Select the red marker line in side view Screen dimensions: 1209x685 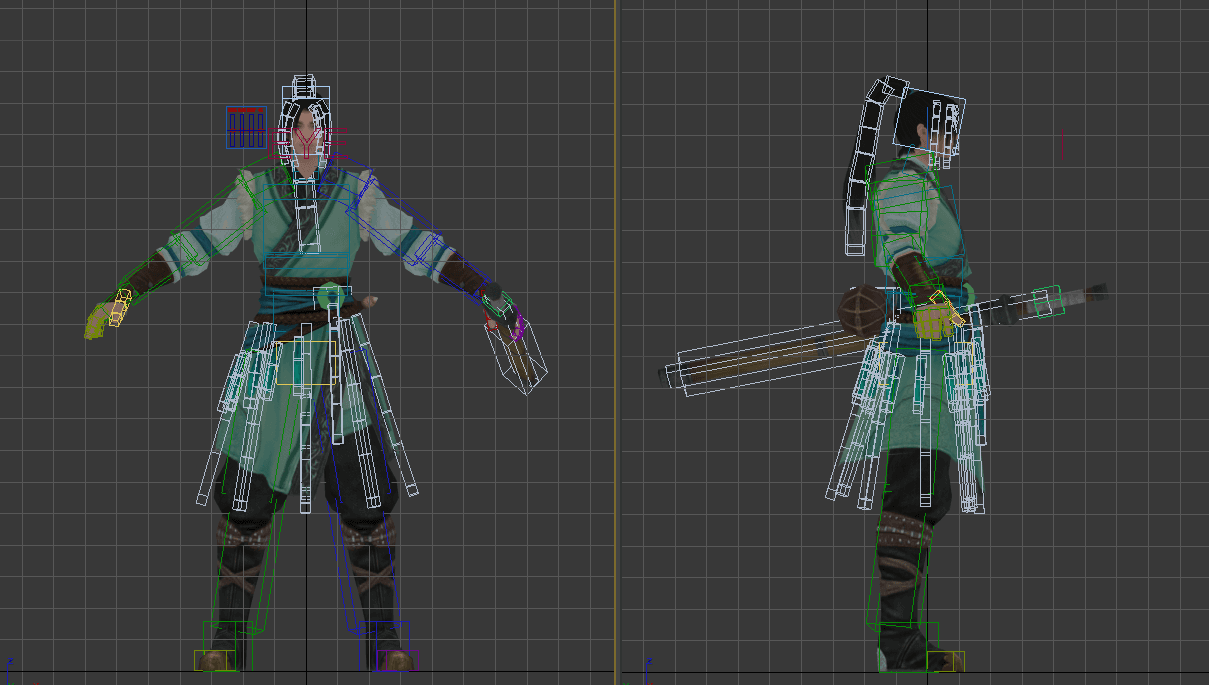tap(1061, 144)
